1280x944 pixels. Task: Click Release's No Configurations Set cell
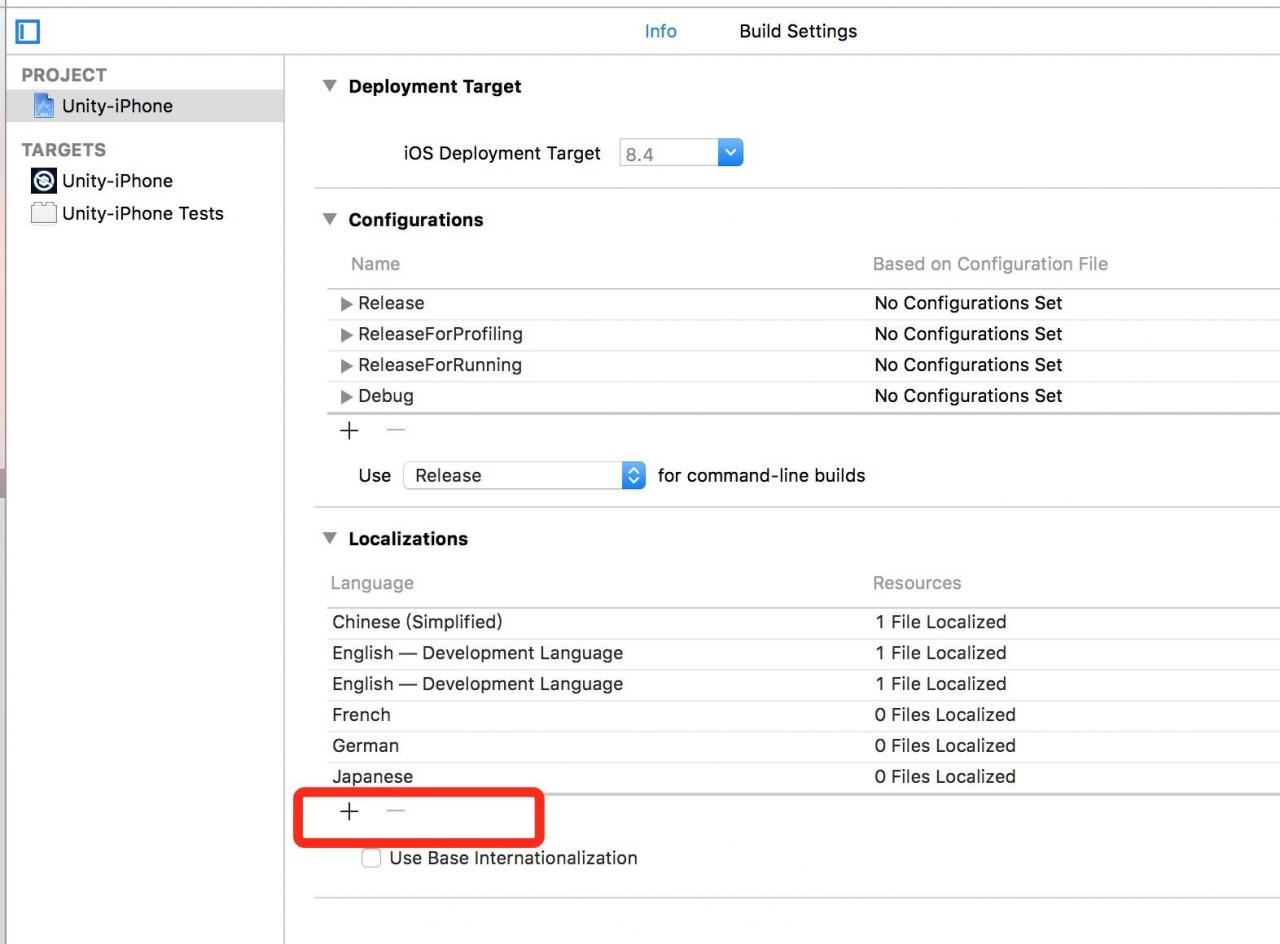[968, 303]
